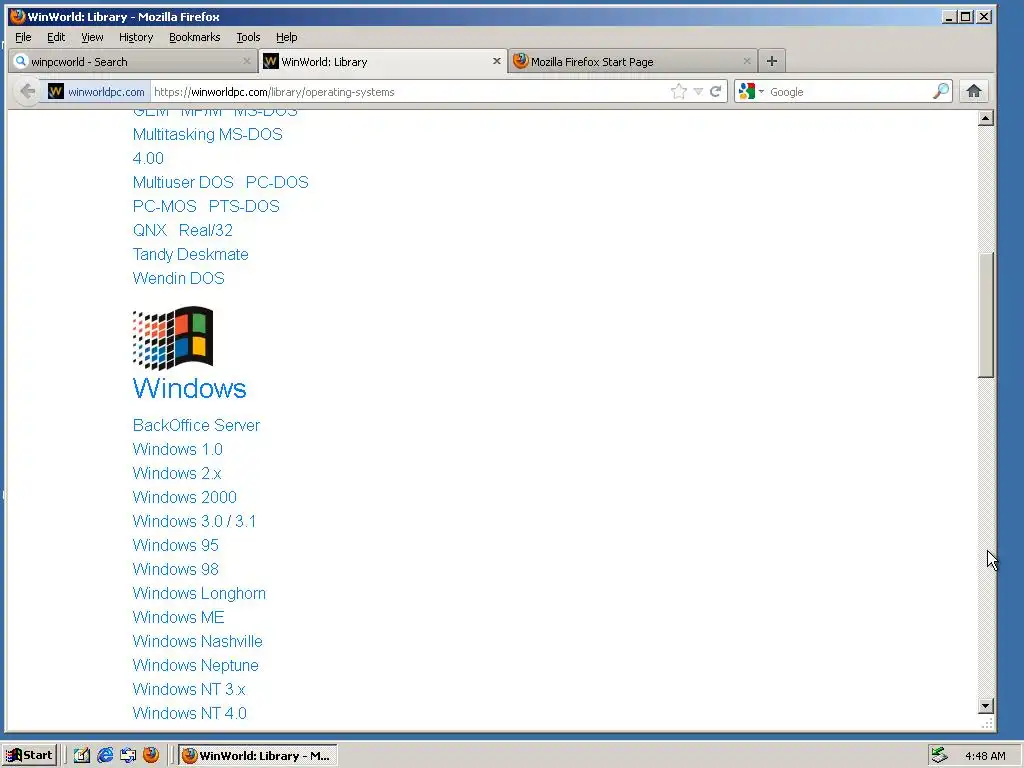Open the PC-MOS link

[x=165, y=206]
